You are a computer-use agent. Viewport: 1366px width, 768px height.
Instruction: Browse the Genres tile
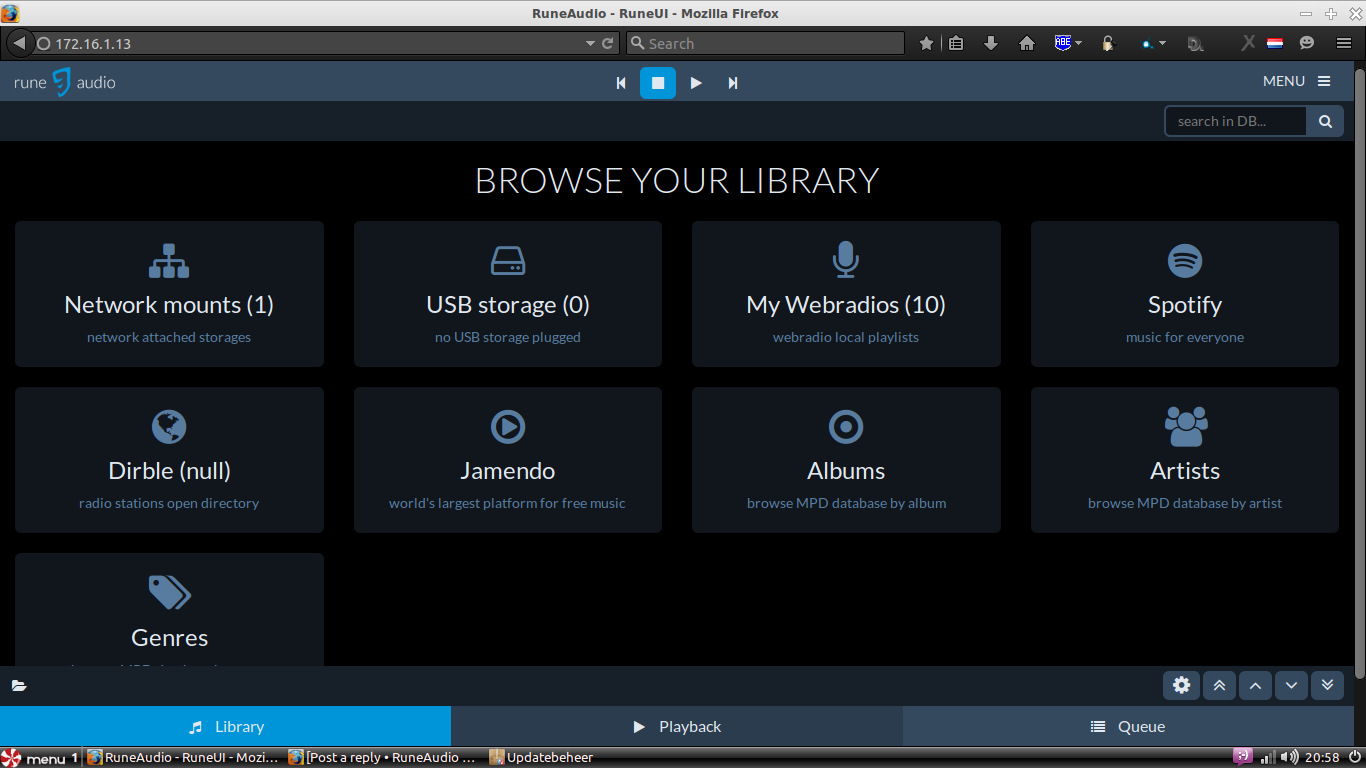[169, 610]
